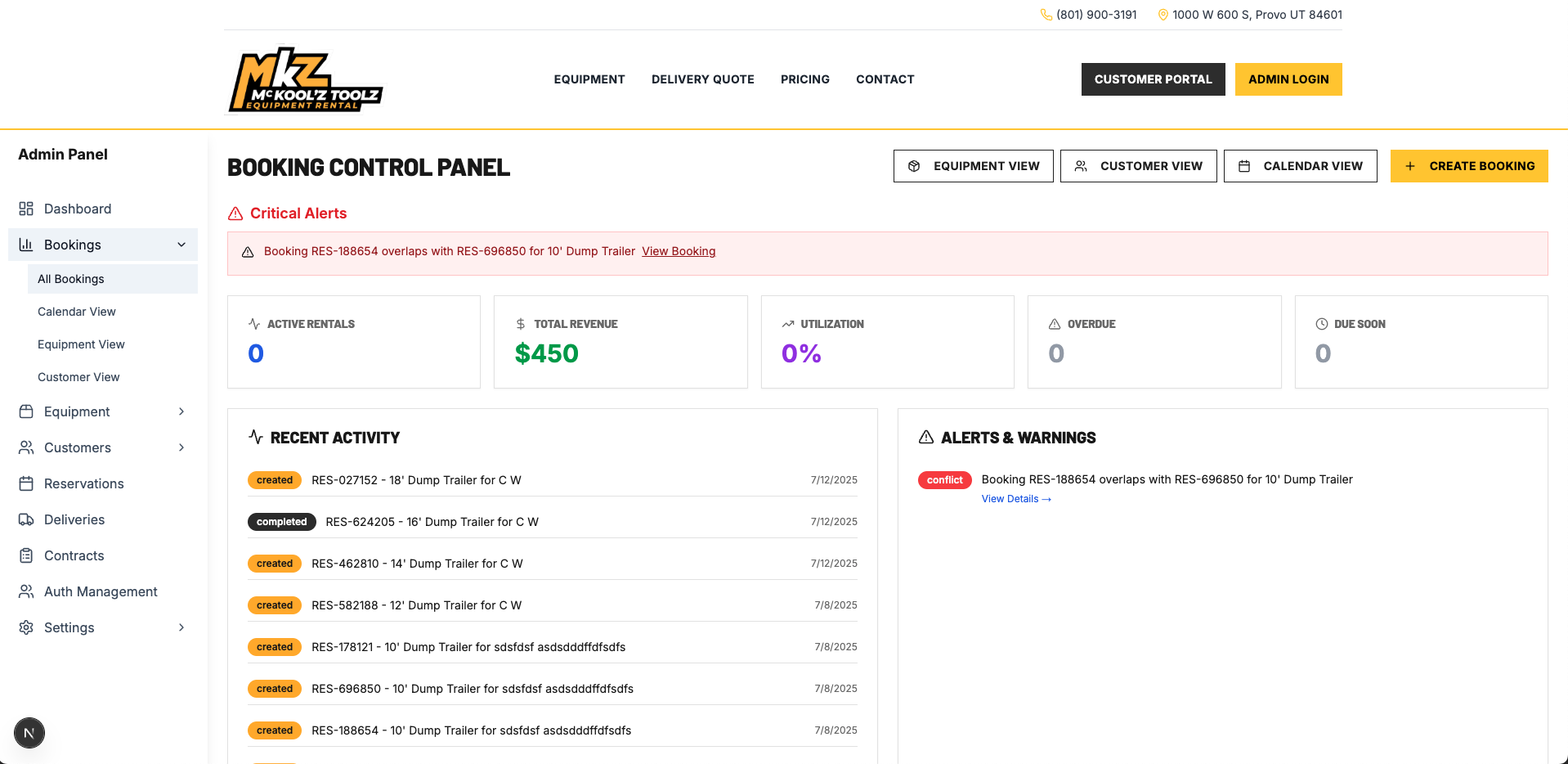Viewport: 1568px width, 764px height.
Task: Collapse the Bookings section chevron
Action: [x=181, y=245]
